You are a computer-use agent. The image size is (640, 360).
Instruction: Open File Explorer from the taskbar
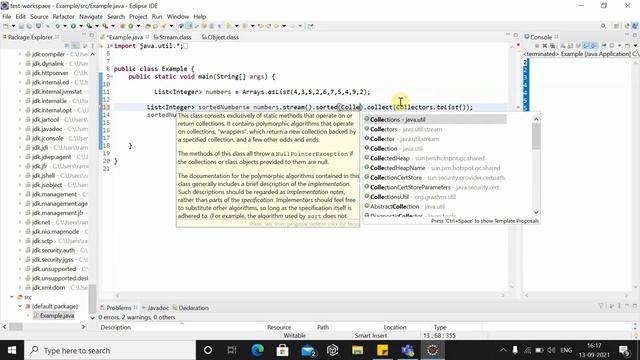tap(358, 350)
